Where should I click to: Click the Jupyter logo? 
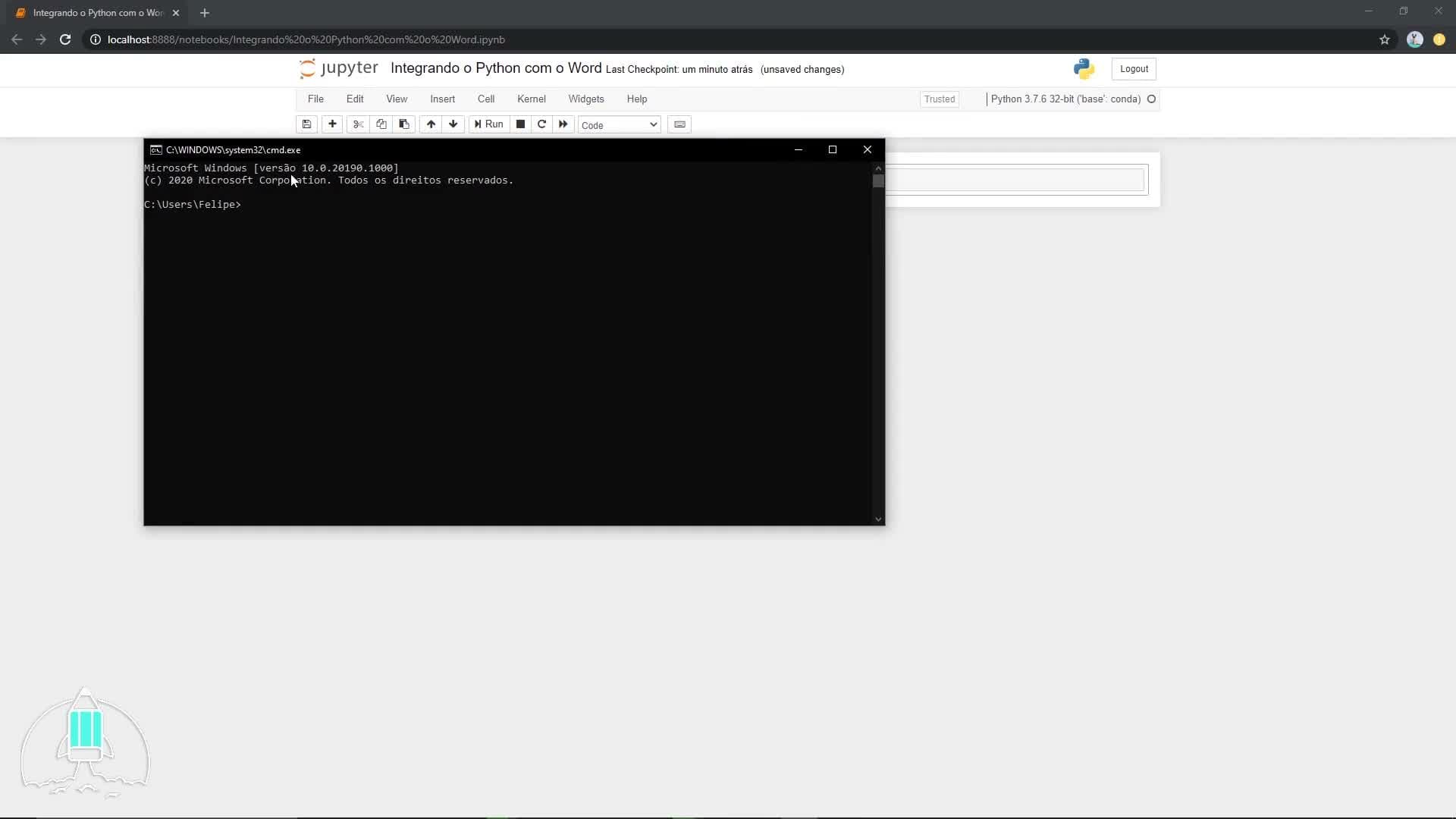(x=338, y=68)
